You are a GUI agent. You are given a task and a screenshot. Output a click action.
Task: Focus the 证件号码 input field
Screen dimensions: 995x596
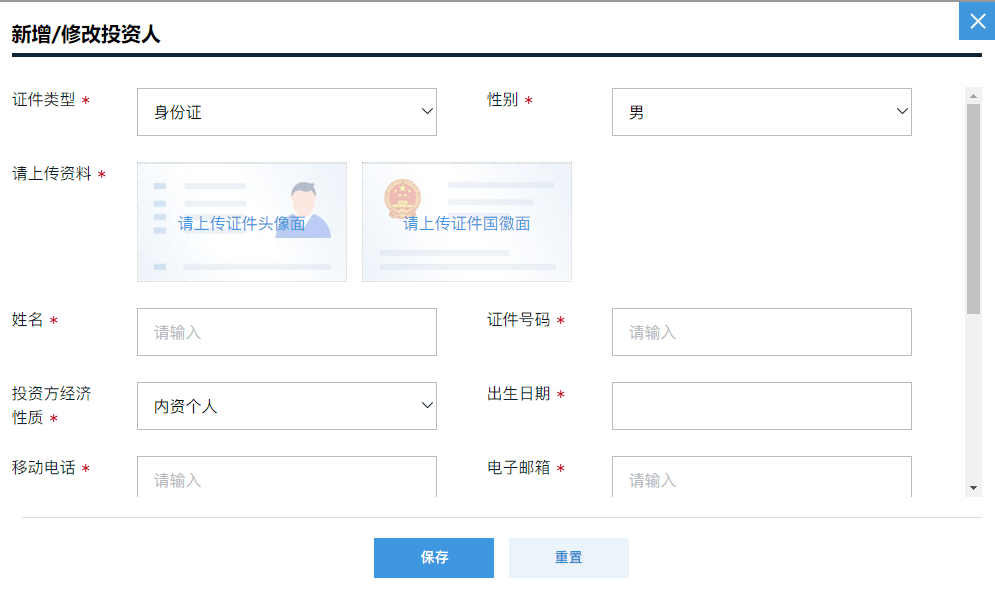coord(761,332)
